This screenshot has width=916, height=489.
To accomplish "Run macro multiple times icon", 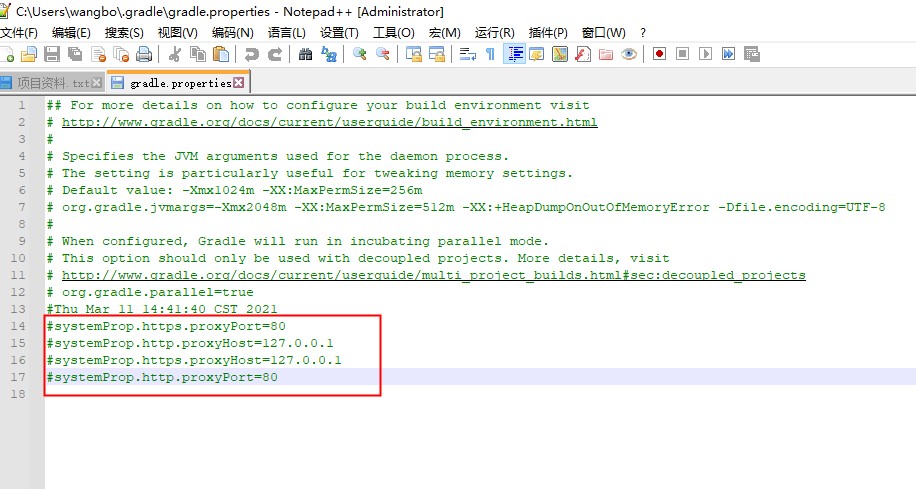I will 728,54.
